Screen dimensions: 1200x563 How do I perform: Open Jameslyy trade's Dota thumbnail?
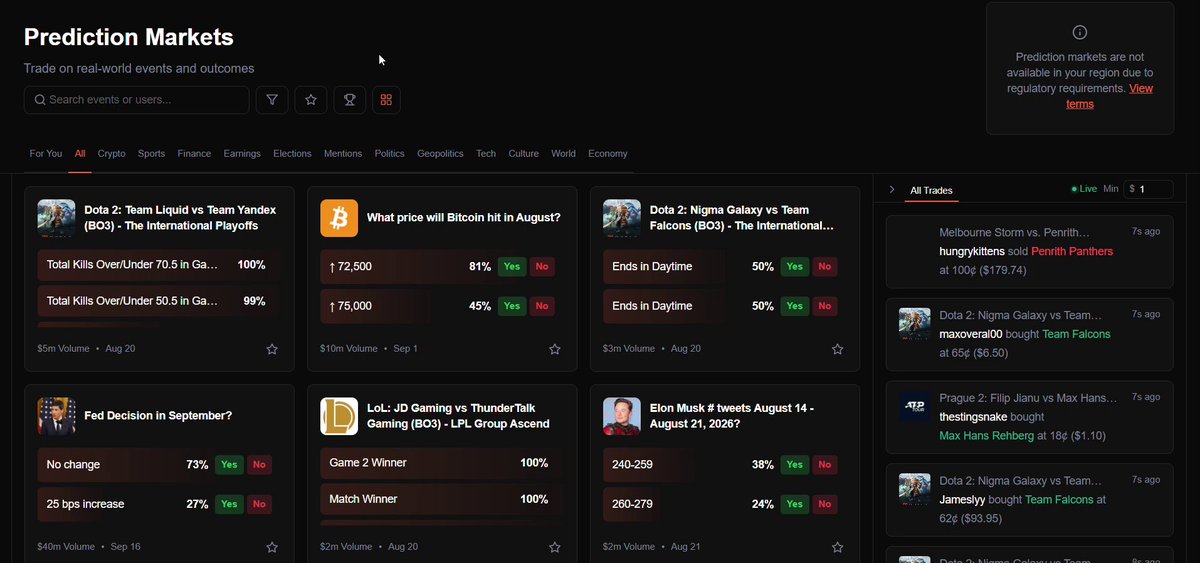[x=915, y=490]
